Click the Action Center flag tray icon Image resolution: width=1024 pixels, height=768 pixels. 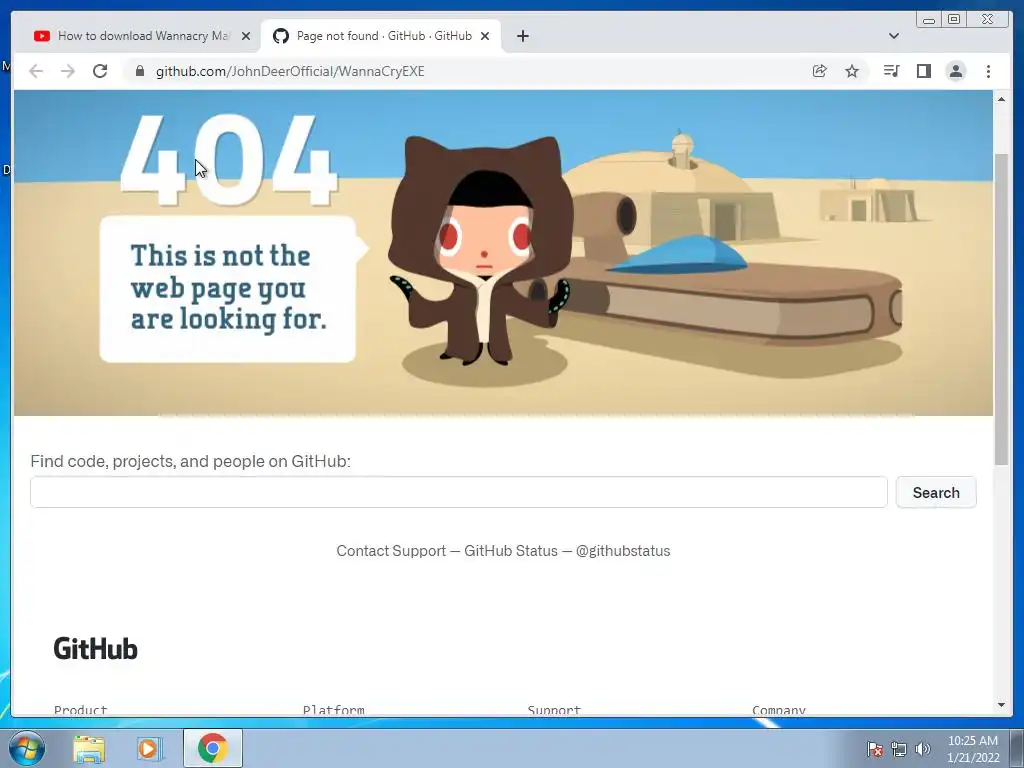click(x=874, y=749)
